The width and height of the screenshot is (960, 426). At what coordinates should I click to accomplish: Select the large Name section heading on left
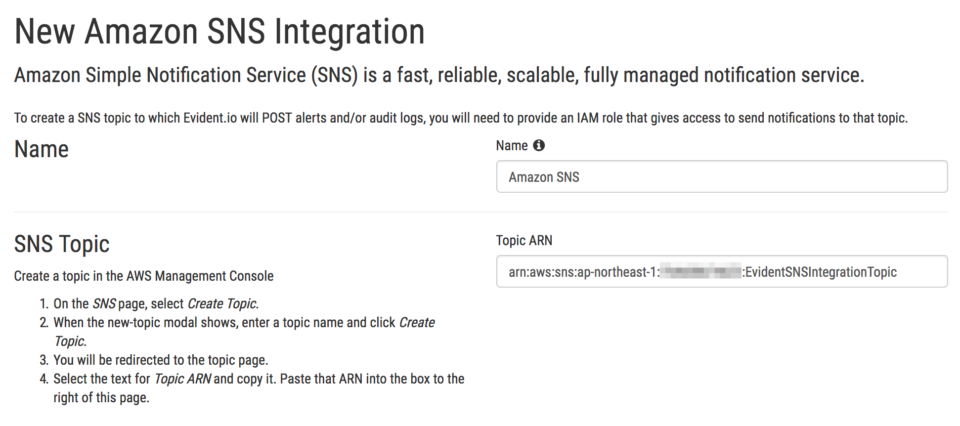pos(41,150)
